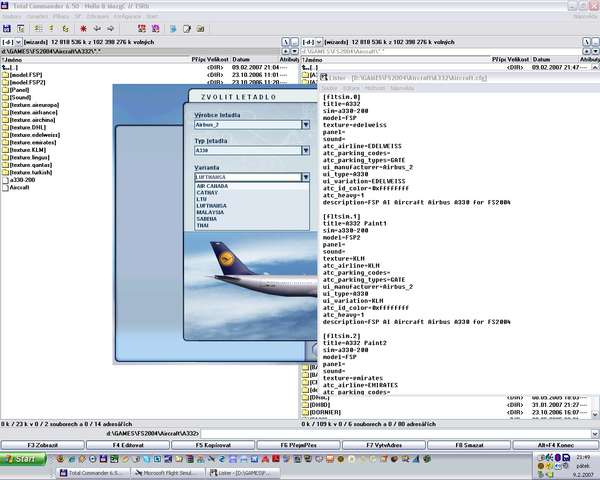The image size is (600, 480).
Task: Expand the Typ letadla dropdown
Action: coord(305,150)
